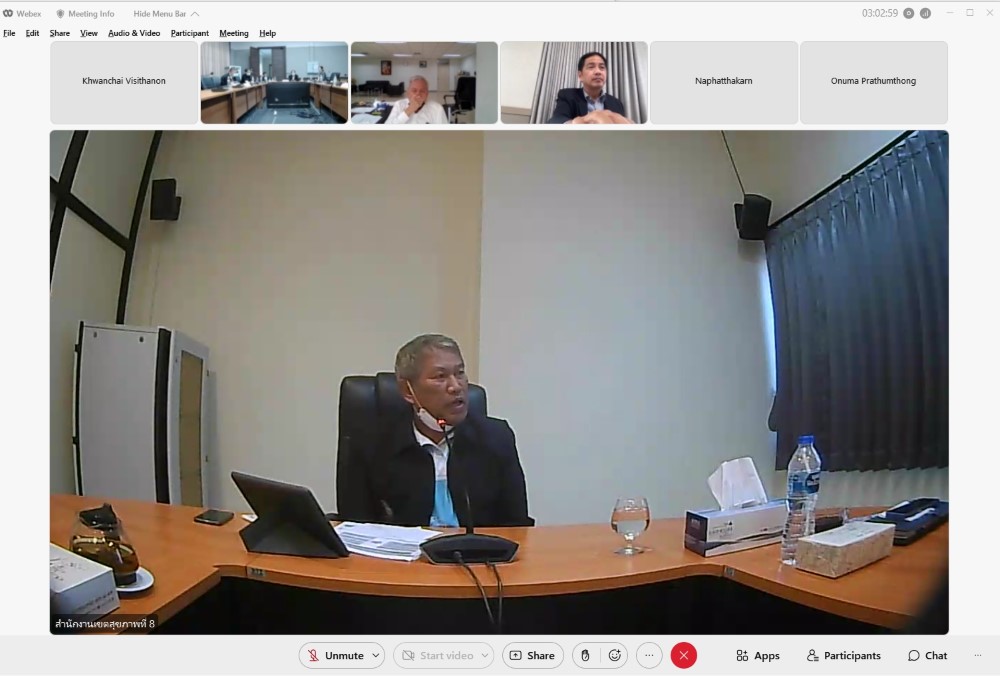1000x676 pixels.
Task: Open the Apps panel
Action: pos(757,656)
